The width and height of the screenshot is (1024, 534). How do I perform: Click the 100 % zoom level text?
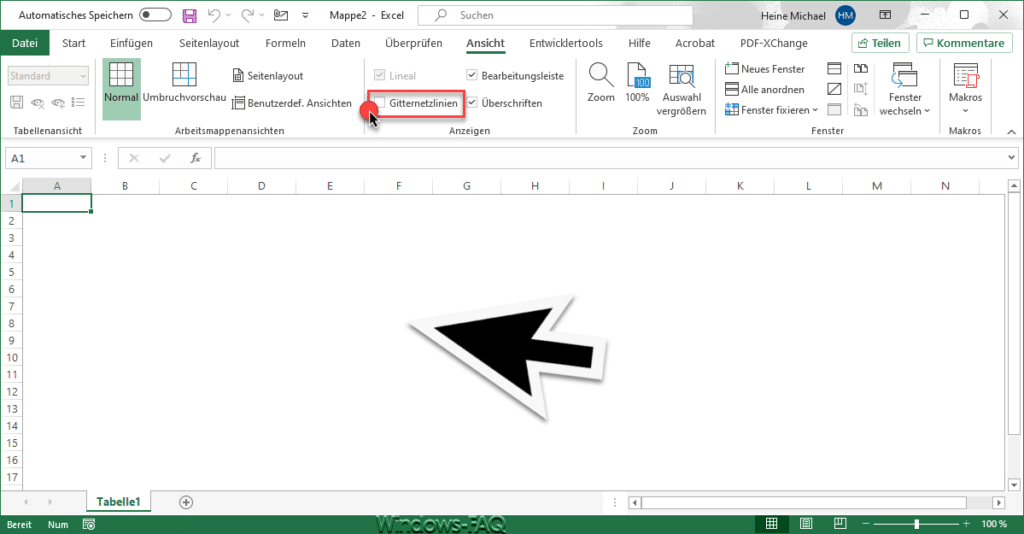click(994, 524)
